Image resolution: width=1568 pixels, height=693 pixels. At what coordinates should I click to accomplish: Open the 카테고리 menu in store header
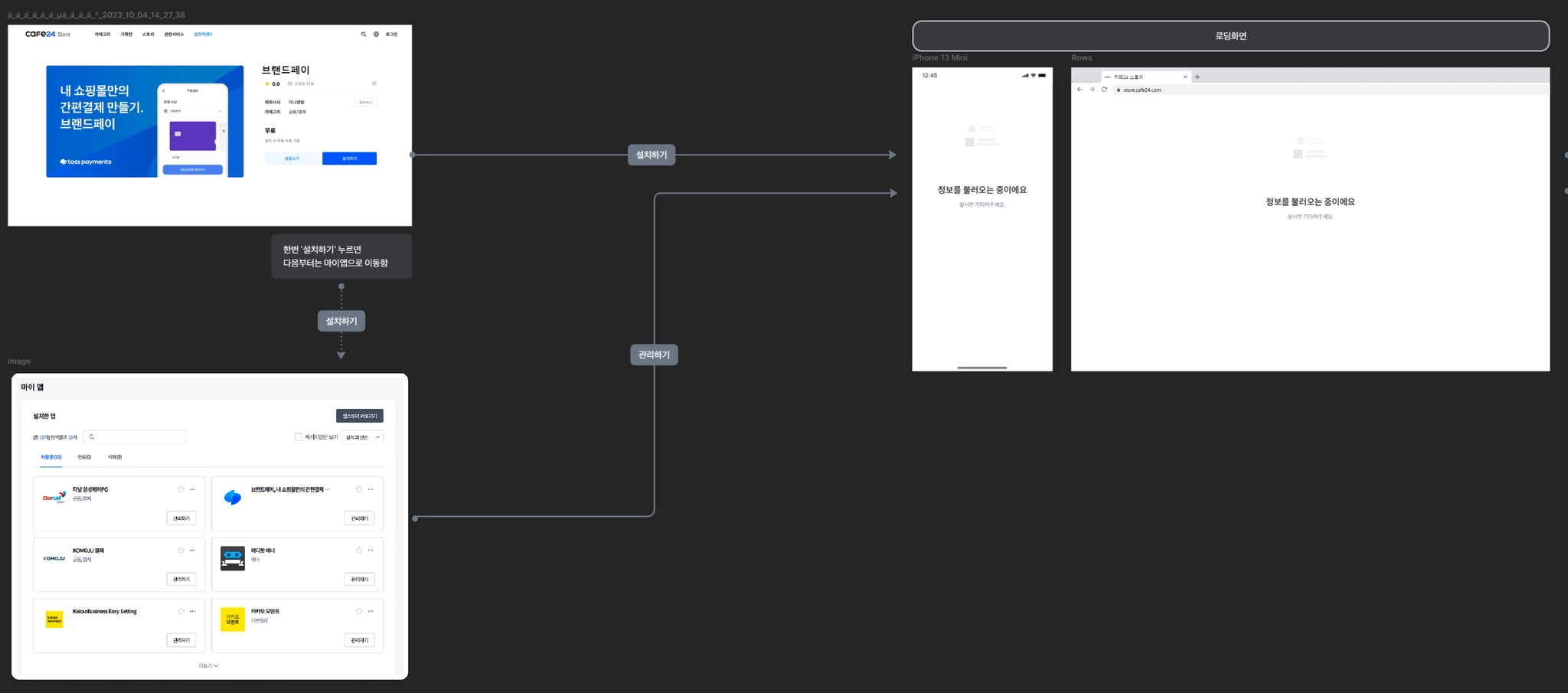pos(103,34)
